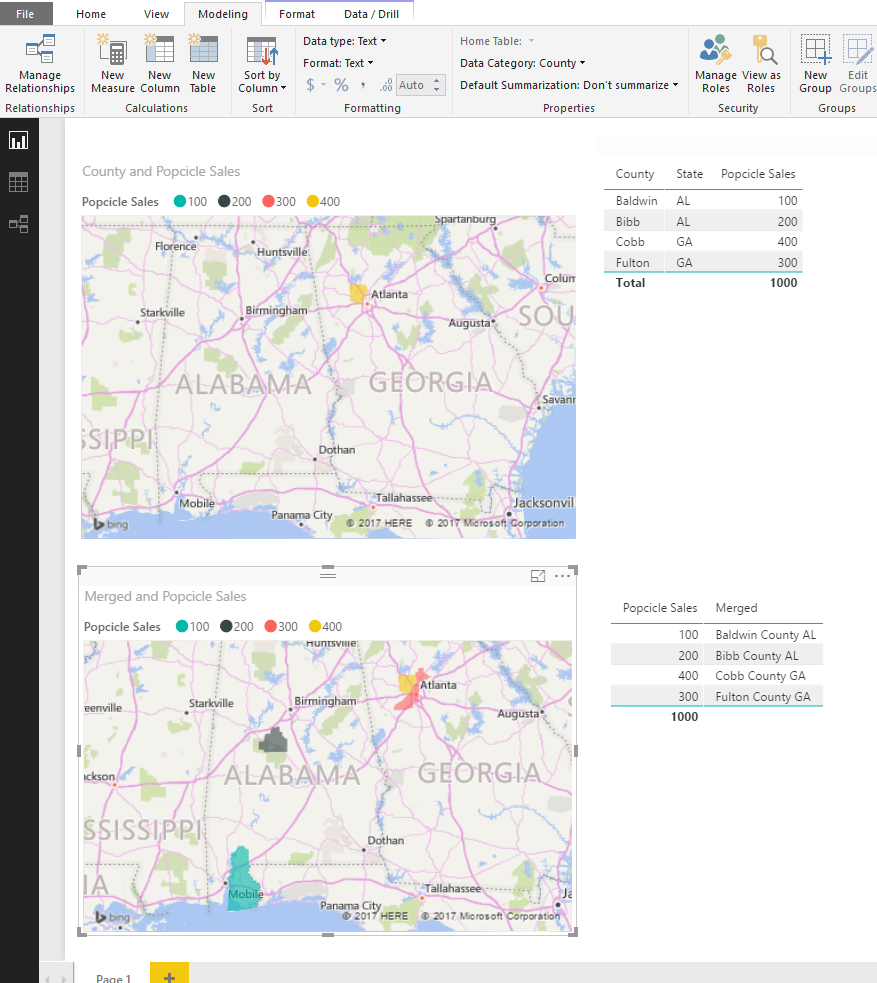877x983 pixels.
Task: Sort second table by Merged header
Action: [x=736, y=607]
